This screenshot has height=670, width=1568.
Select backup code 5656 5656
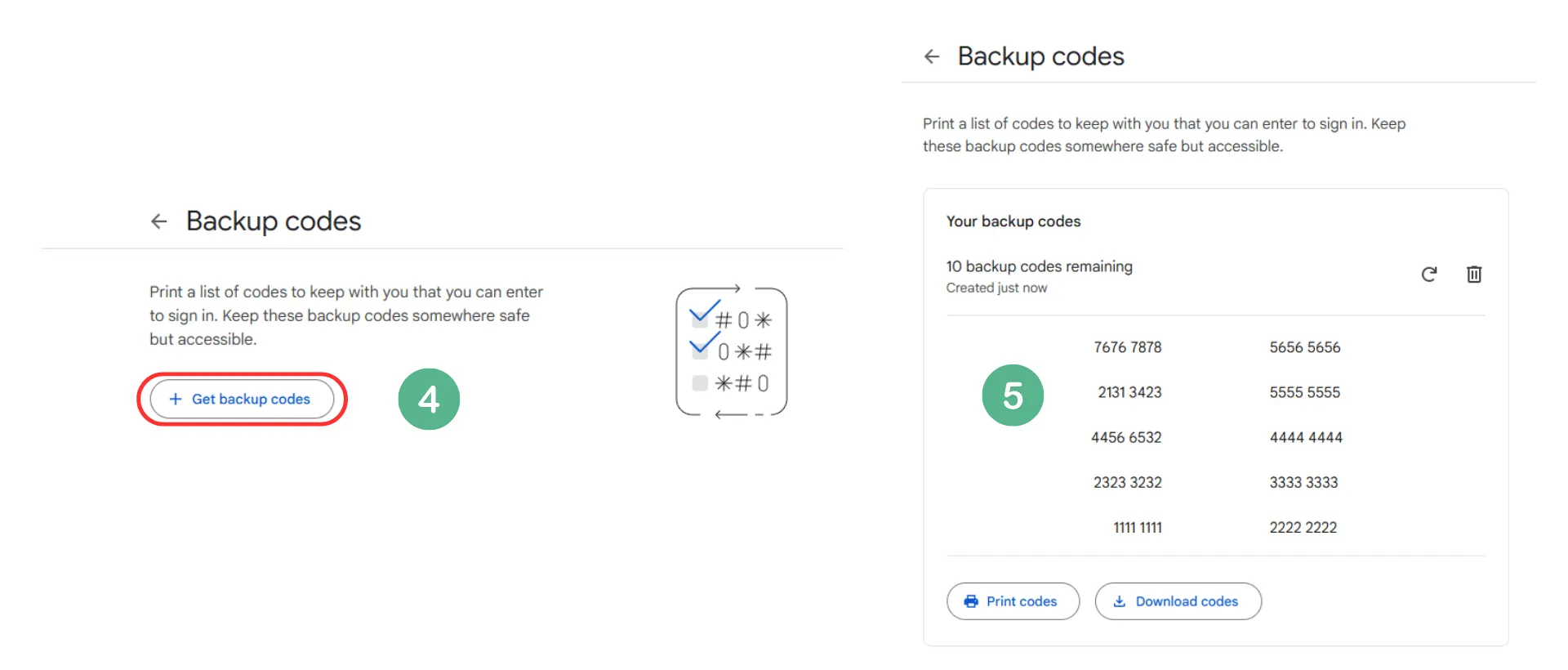[x=1305, y=347]
